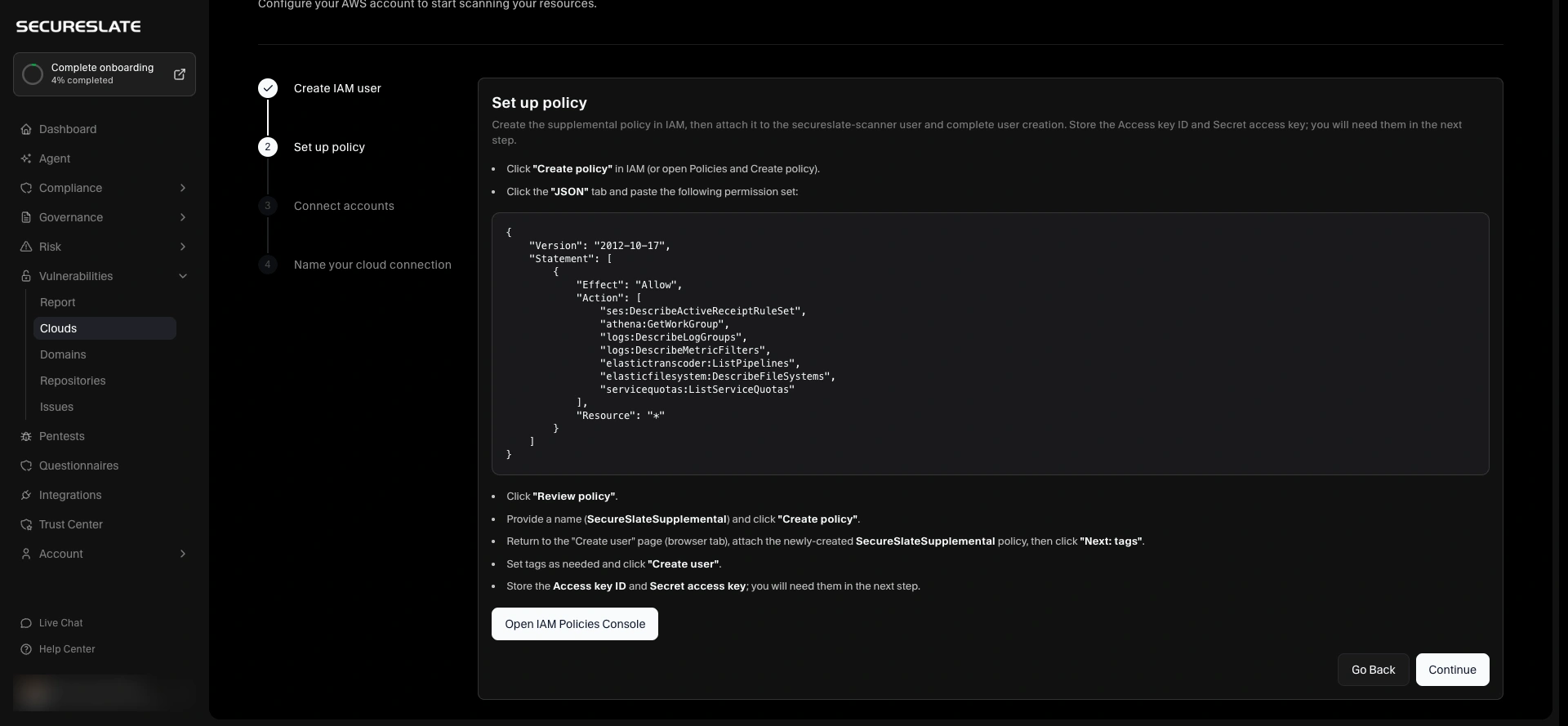
Task: Open Live Chat link
Action: [x=60, y=623]
